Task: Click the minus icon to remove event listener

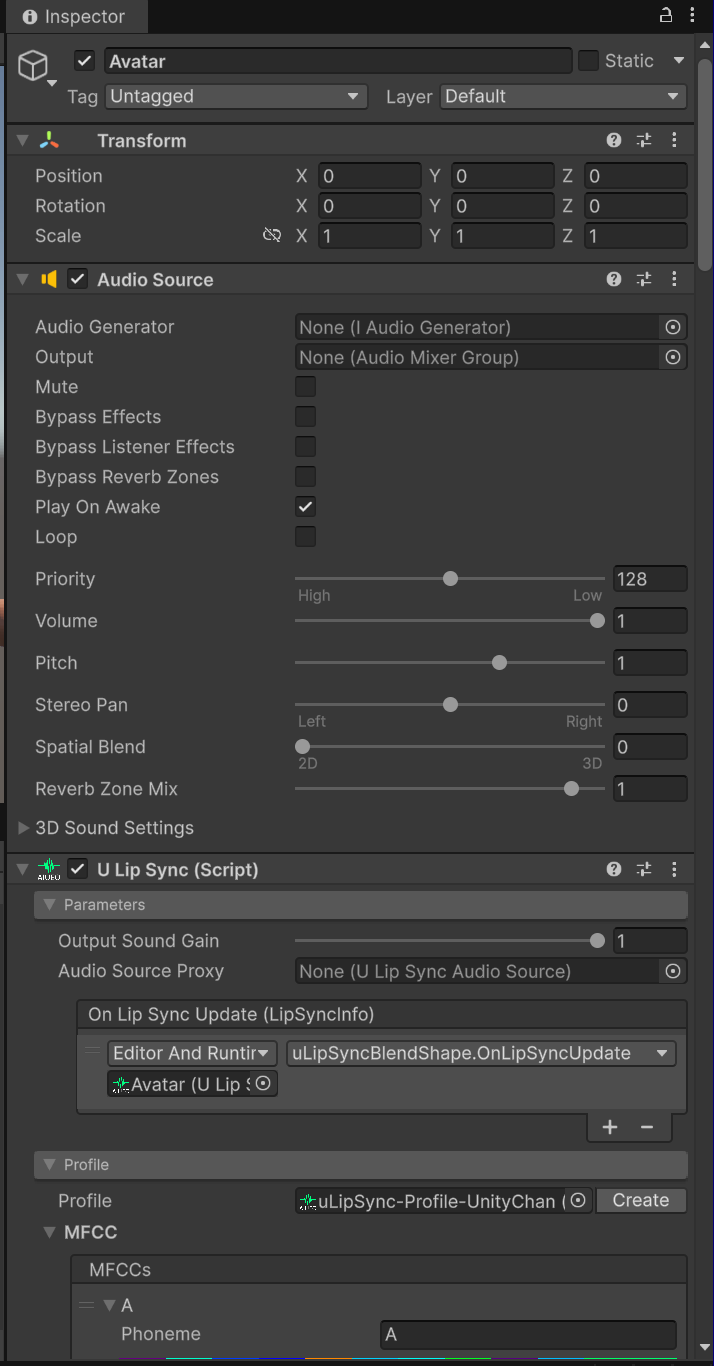Action: point(647,1127)
